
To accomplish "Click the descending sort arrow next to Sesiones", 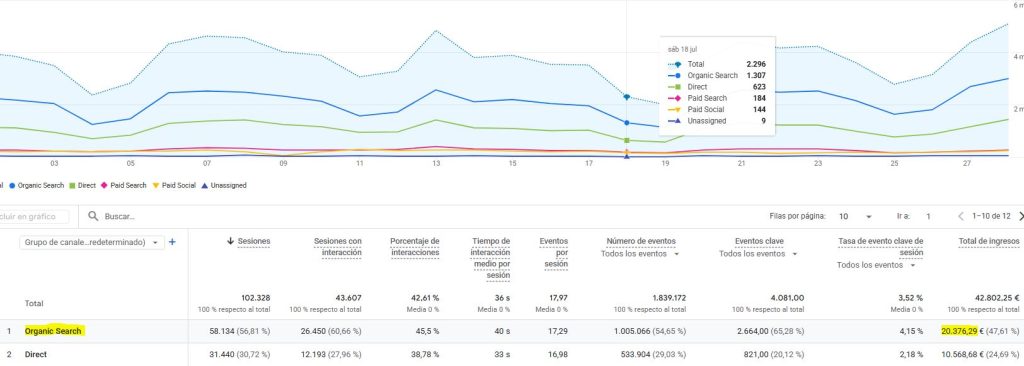I will [x=230, y=241].
